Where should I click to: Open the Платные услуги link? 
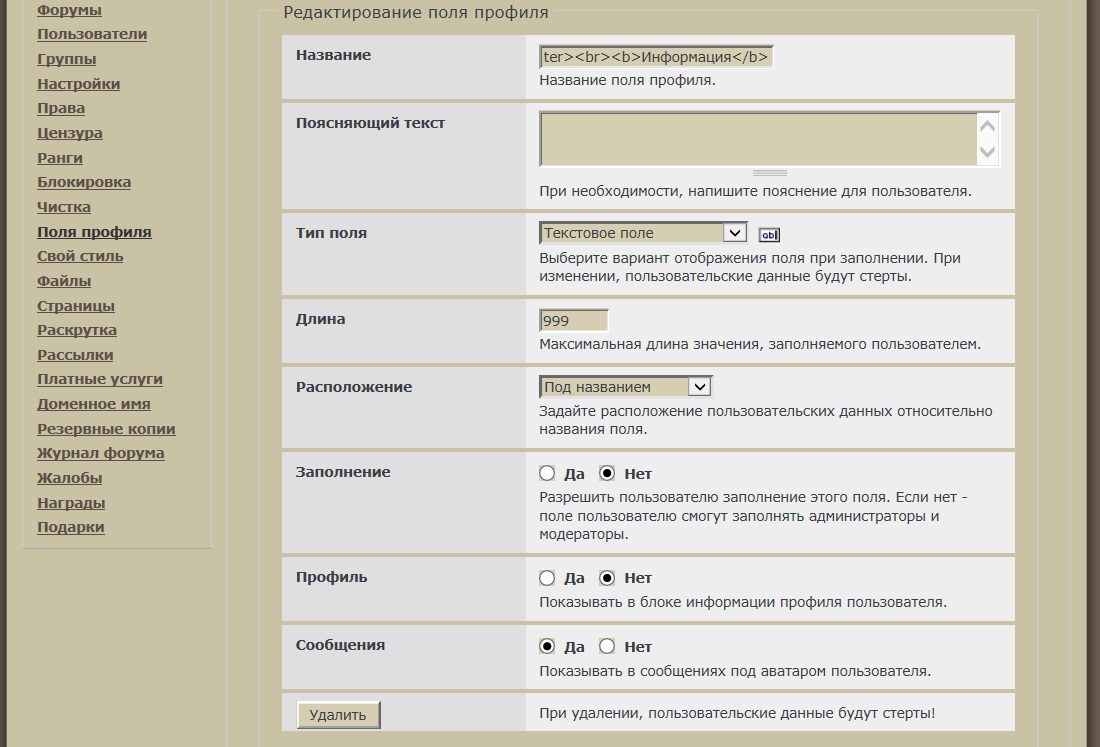tap(100, 379)
